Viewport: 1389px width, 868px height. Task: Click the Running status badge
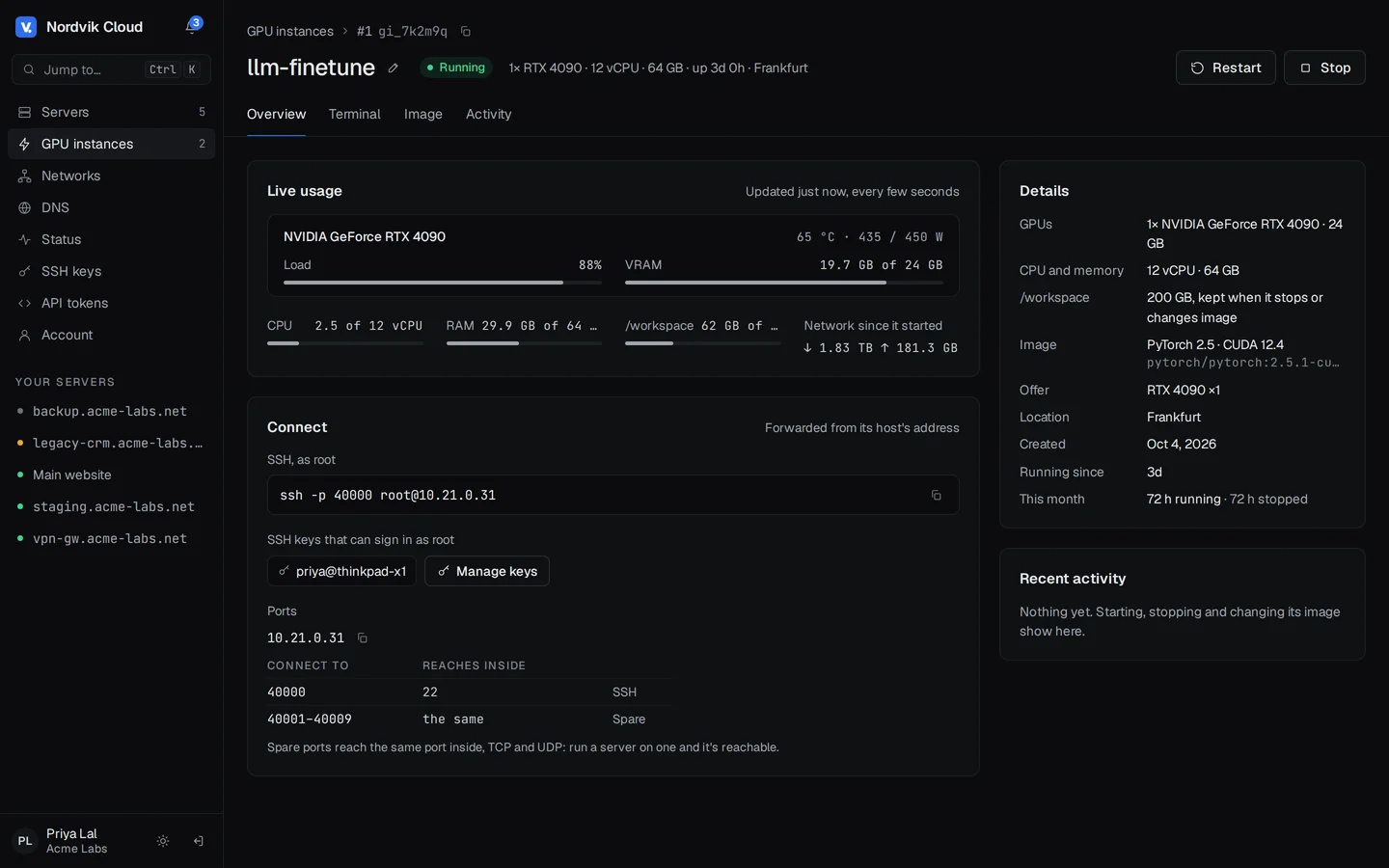pos(456,68)
